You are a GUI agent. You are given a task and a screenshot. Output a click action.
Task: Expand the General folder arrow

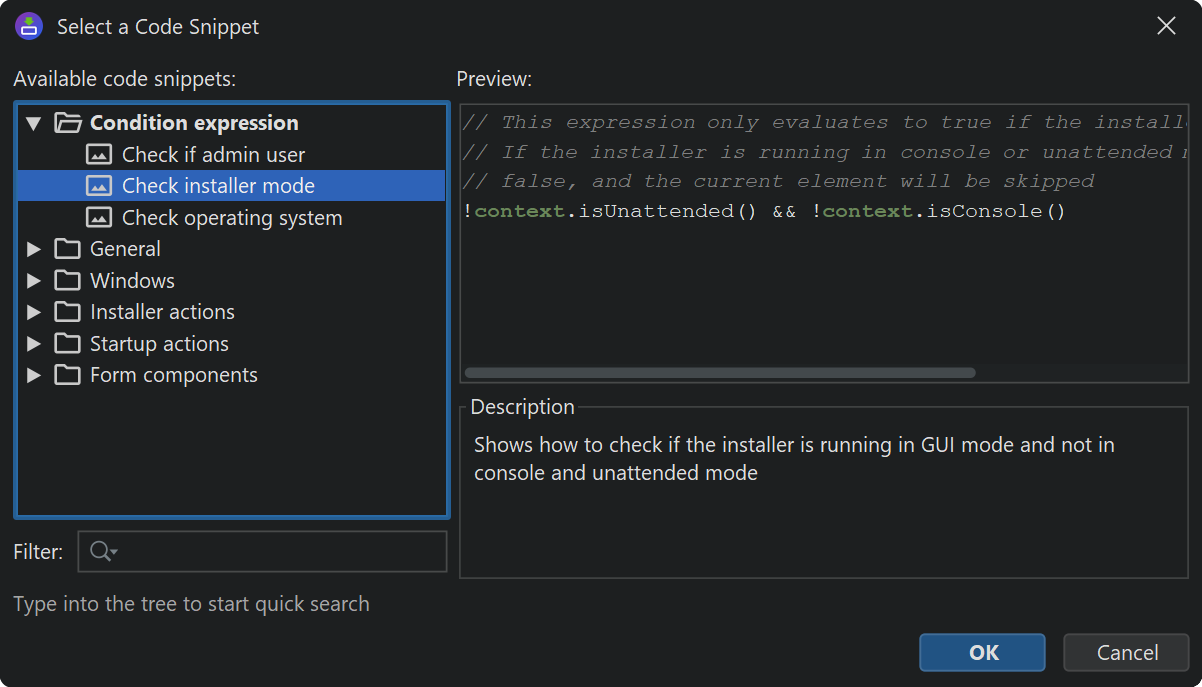34,249
